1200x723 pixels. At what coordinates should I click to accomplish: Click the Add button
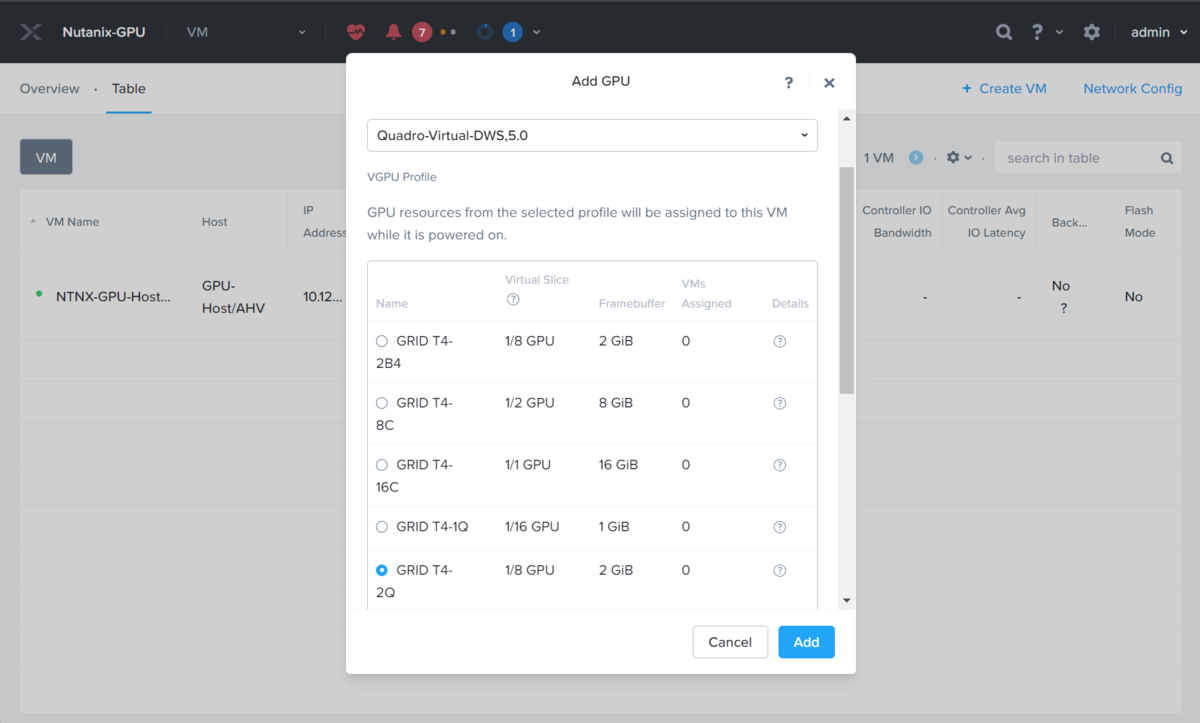pos(806,642)
